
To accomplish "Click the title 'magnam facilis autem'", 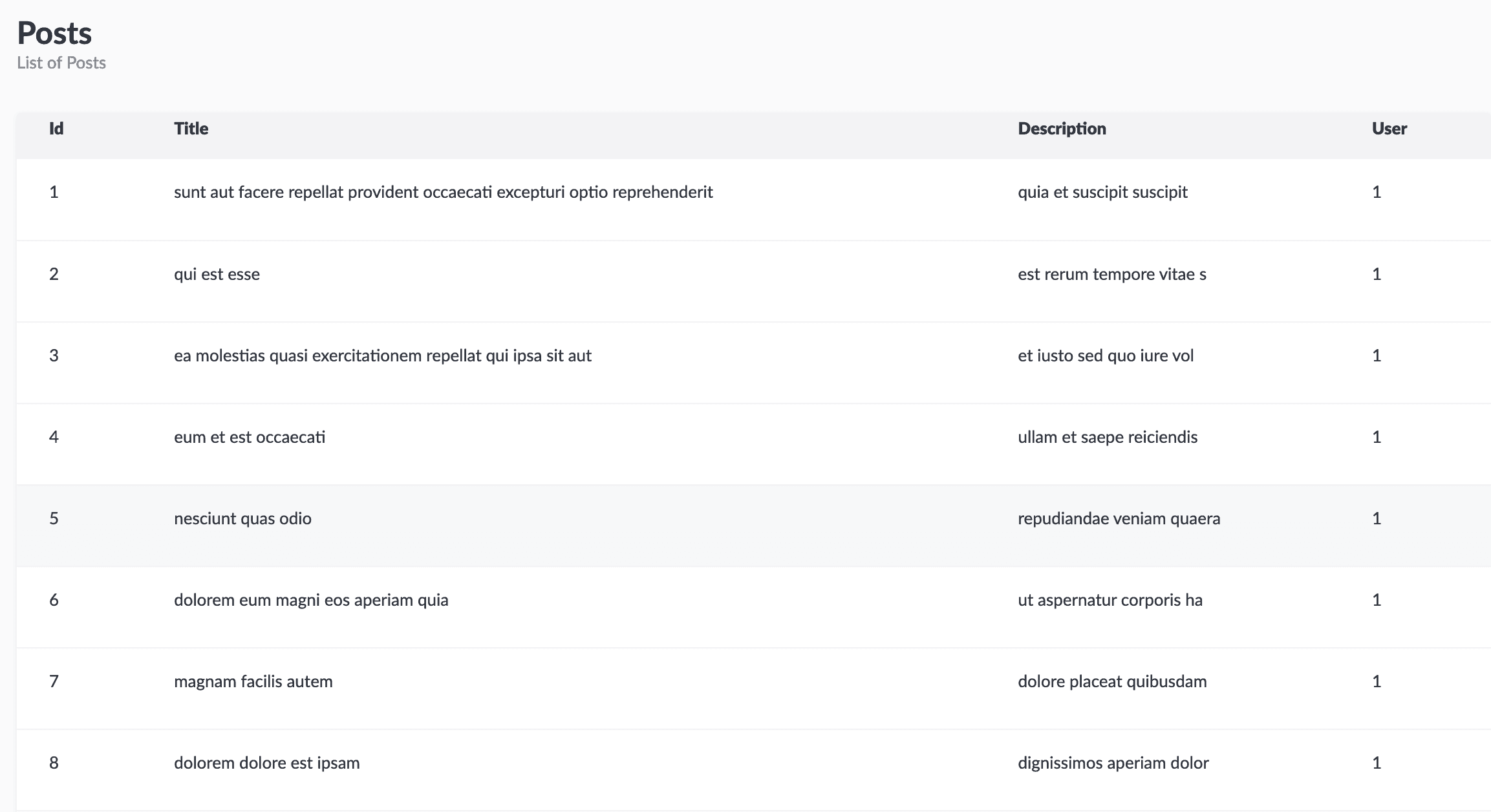I will [x=253, y=681].
